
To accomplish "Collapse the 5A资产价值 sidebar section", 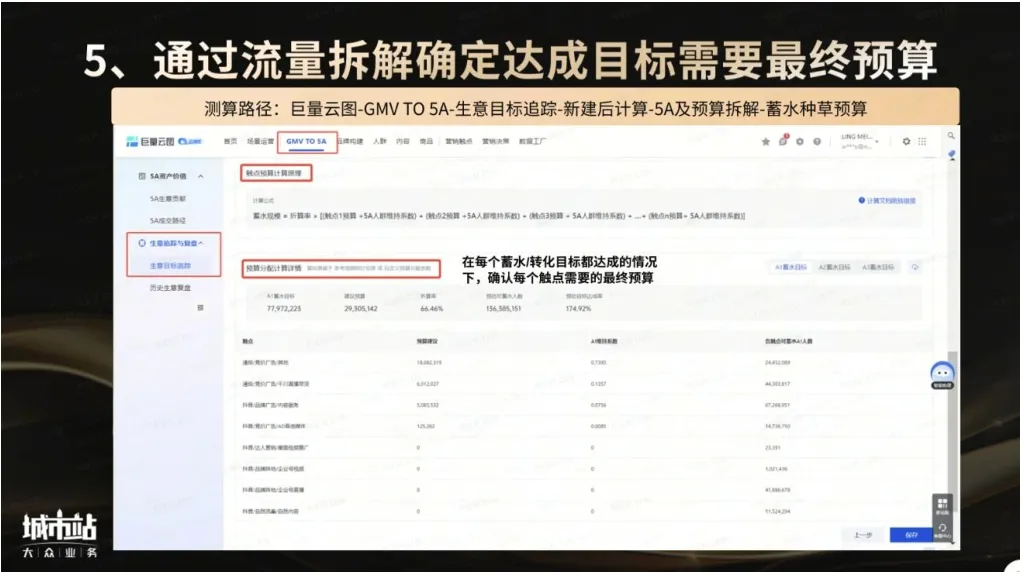I will (200, 176).
